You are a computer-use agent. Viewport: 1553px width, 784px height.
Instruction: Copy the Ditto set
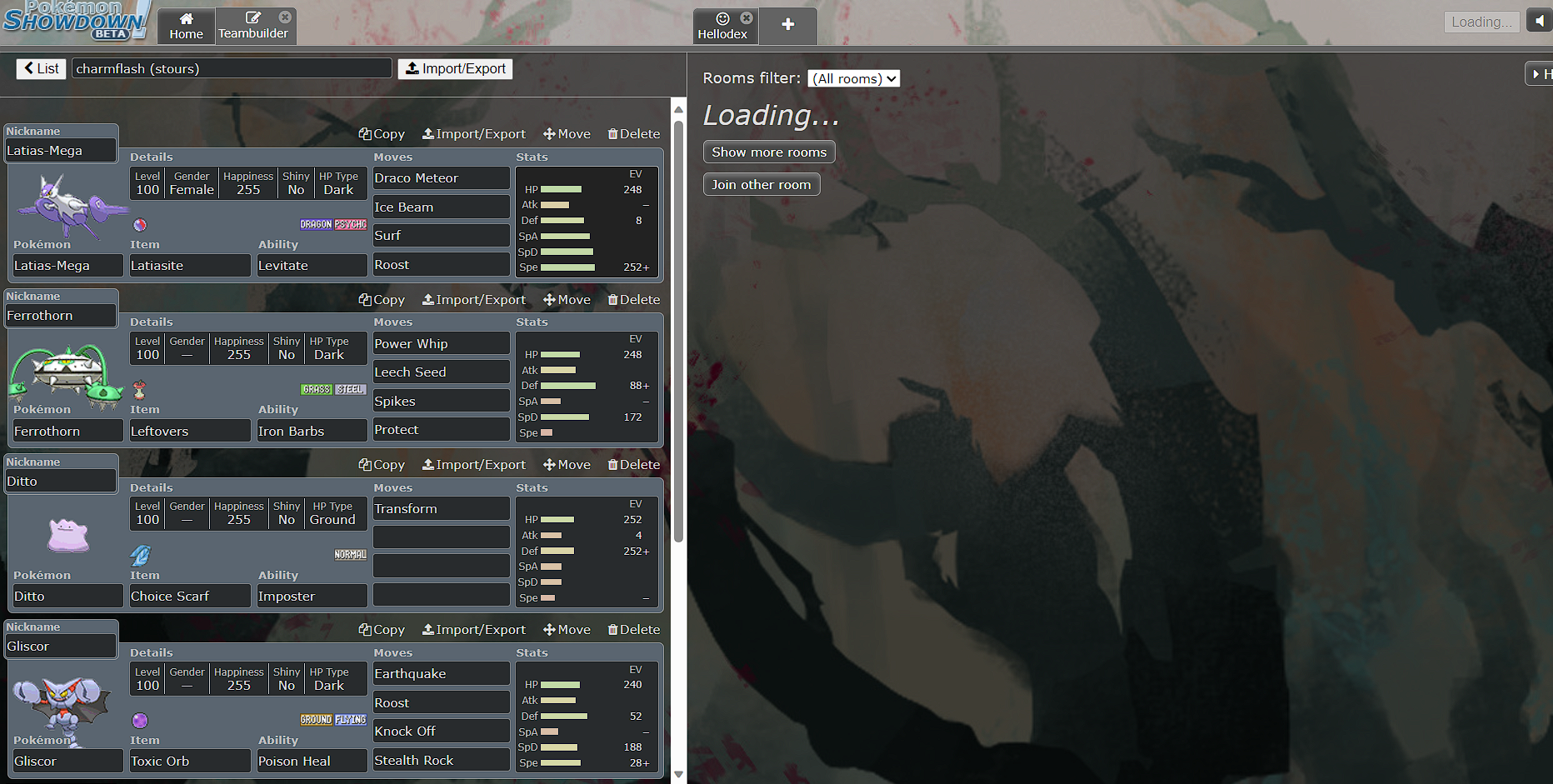(382, 465)
